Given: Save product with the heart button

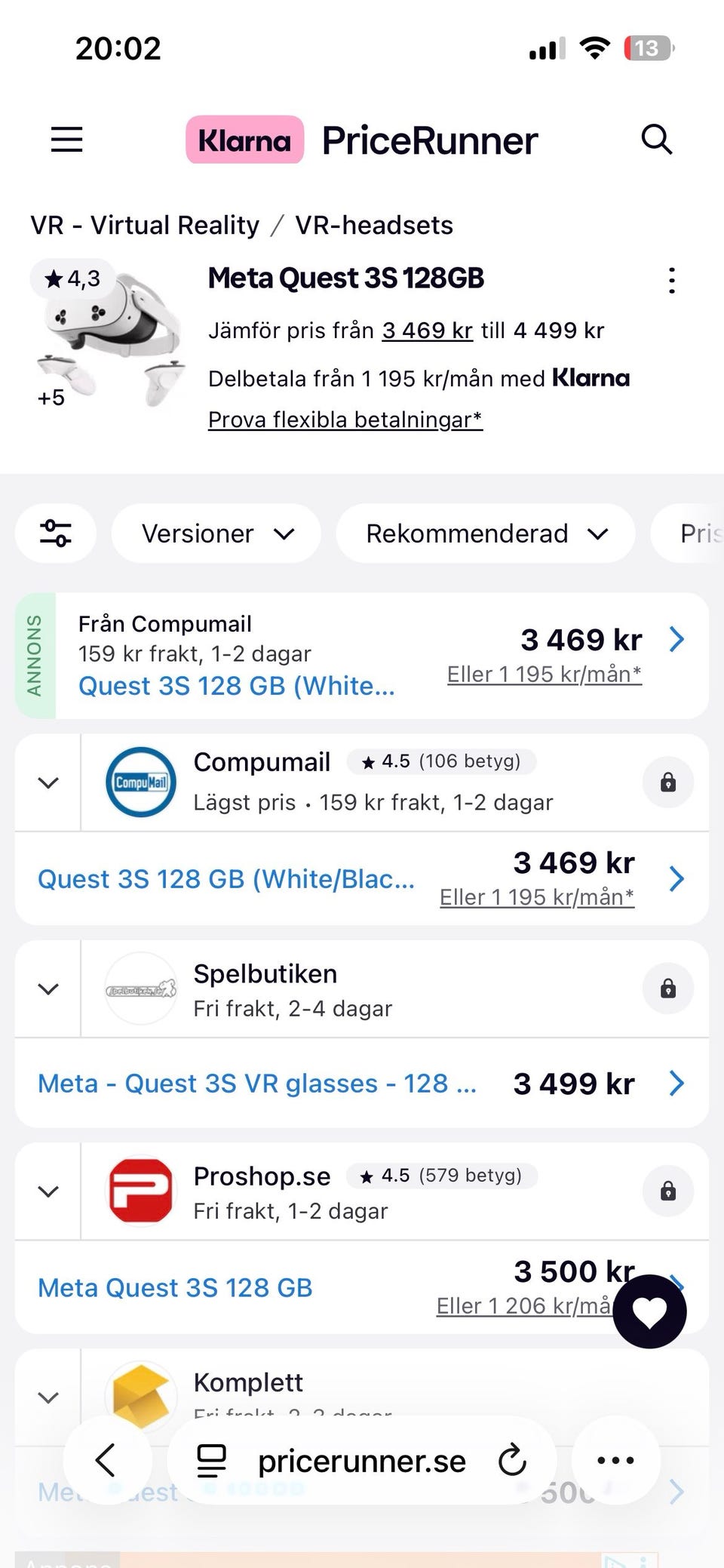Looking at the screenshot, I should tap(649, 1311).
